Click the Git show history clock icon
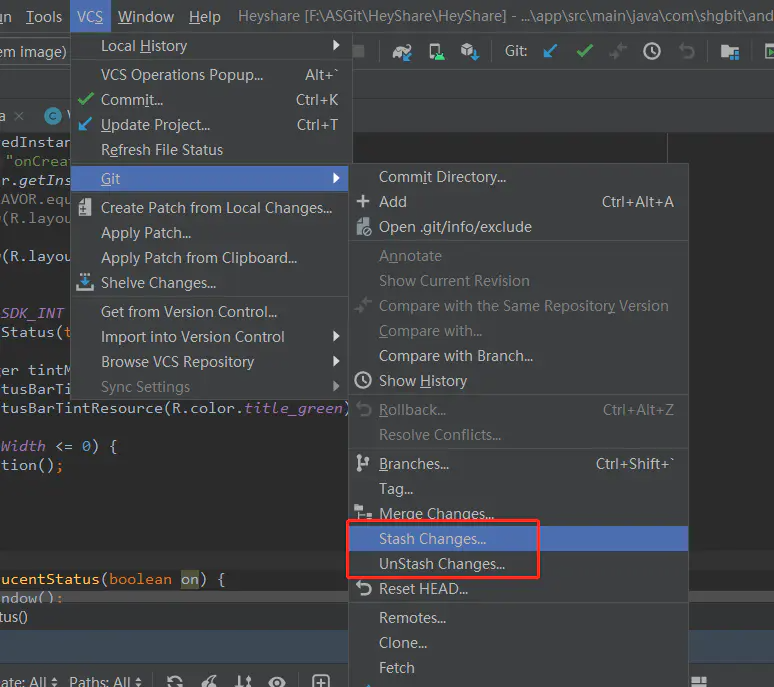The height and width of the screenshot is (687, 774). pyautogui.click(x=652, y=51)
